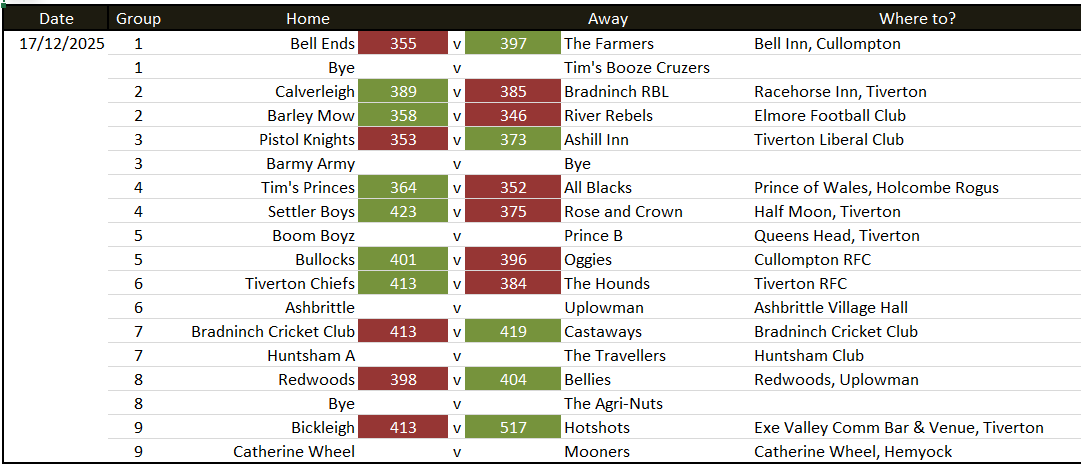Click the Catherine Wheel, Hemyock venue cell
Screen dimensions: 1081x466
pyautogui.click(x=853, y=452)
